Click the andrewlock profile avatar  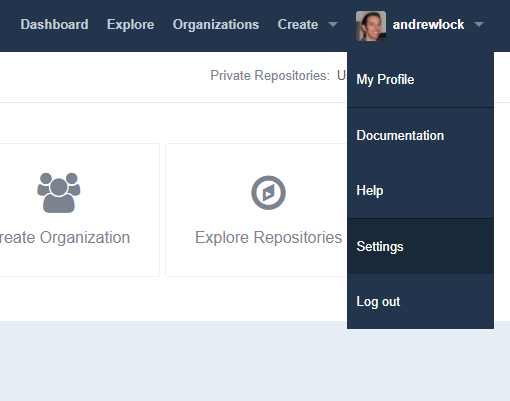[x=371, y=26]
